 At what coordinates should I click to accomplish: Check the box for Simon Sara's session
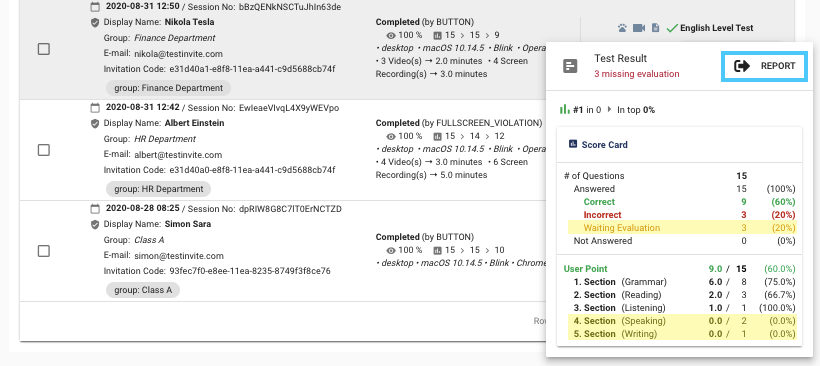click(x=44, y=251)
